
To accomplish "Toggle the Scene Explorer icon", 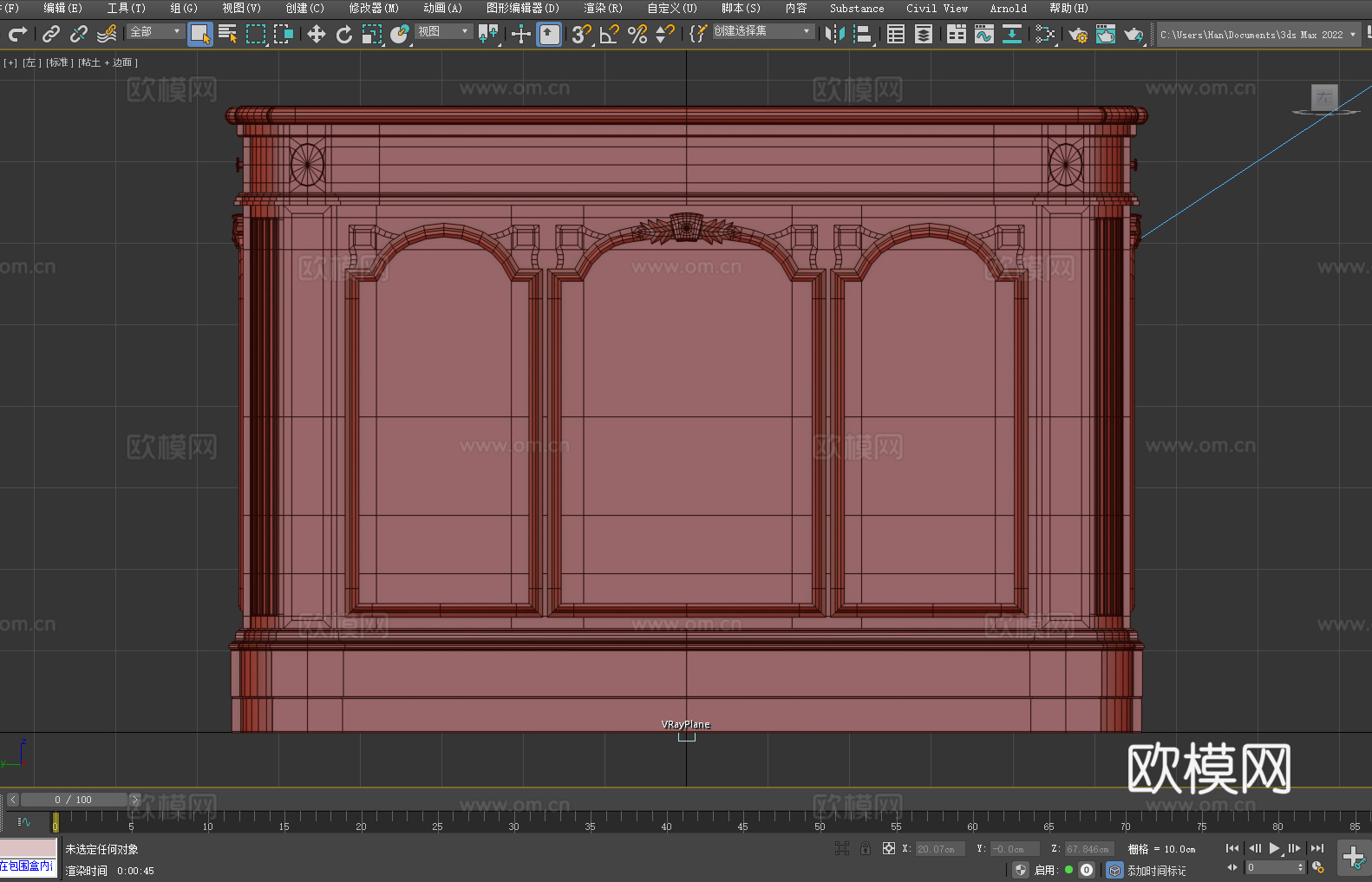I will click(x=896, y=34).
